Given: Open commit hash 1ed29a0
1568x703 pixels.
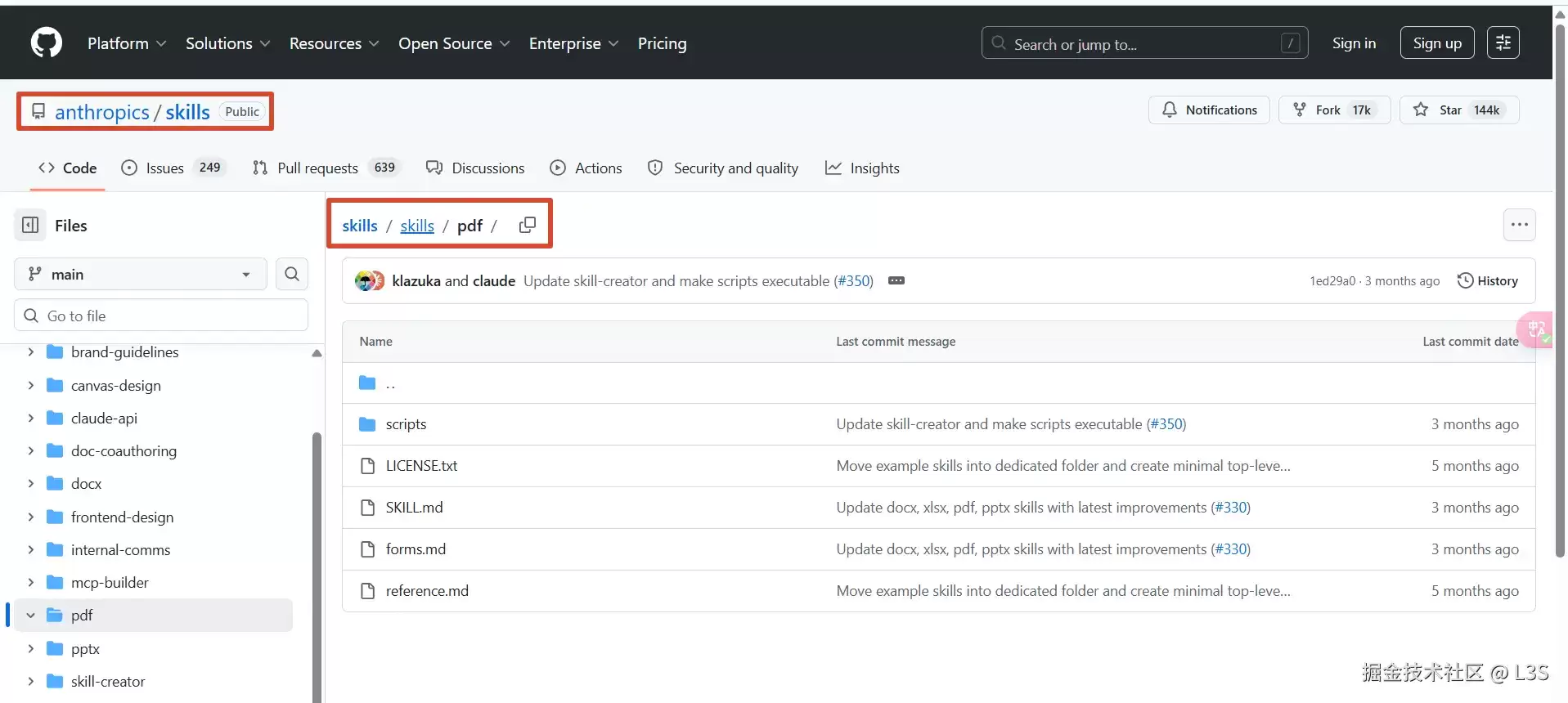Looking at the screenshot, I should (x=1332, y=281).
